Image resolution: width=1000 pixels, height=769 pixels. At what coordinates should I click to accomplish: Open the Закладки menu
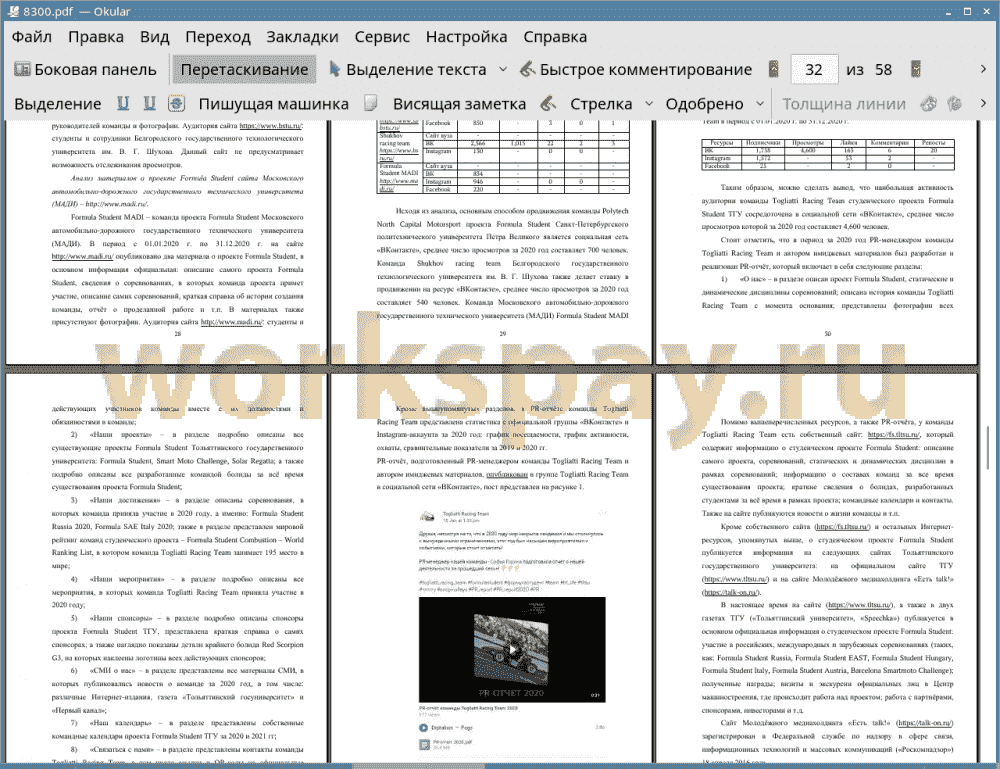pos(302,37)
